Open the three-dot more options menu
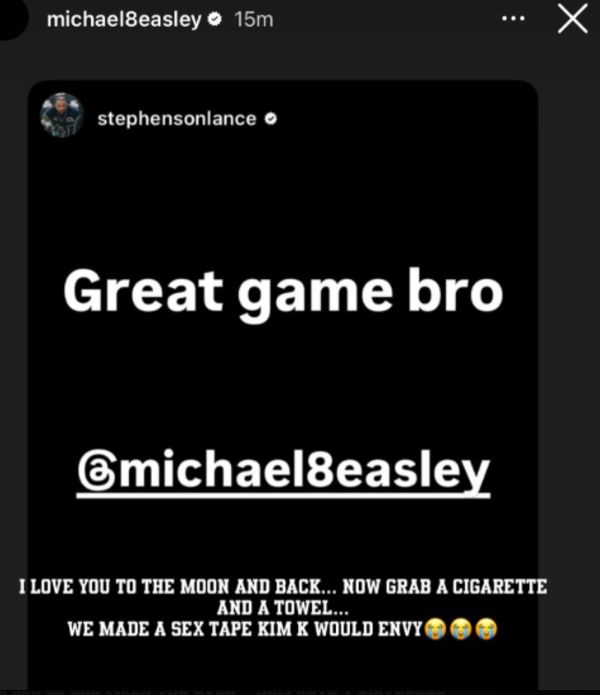Image resolution: width=600 pixels, height=695 pixels. (513, 19)
